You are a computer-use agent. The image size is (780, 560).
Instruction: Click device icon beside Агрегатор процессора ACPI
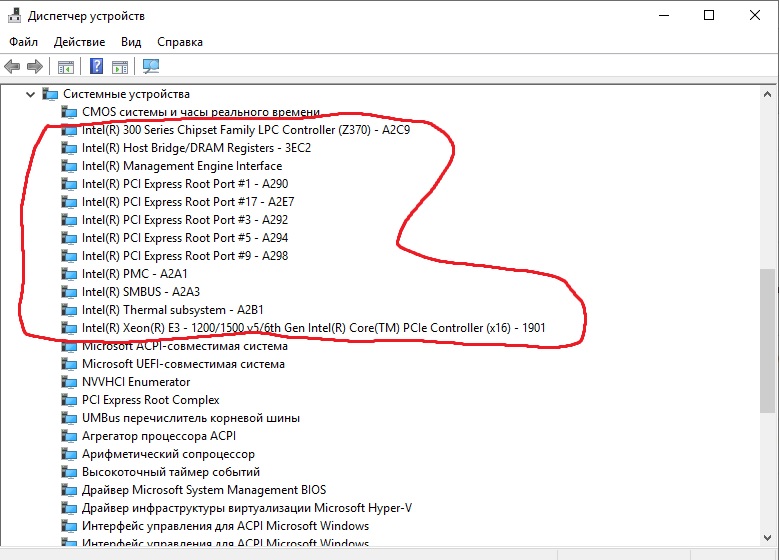pyautogui.click(x=69, y=436)
